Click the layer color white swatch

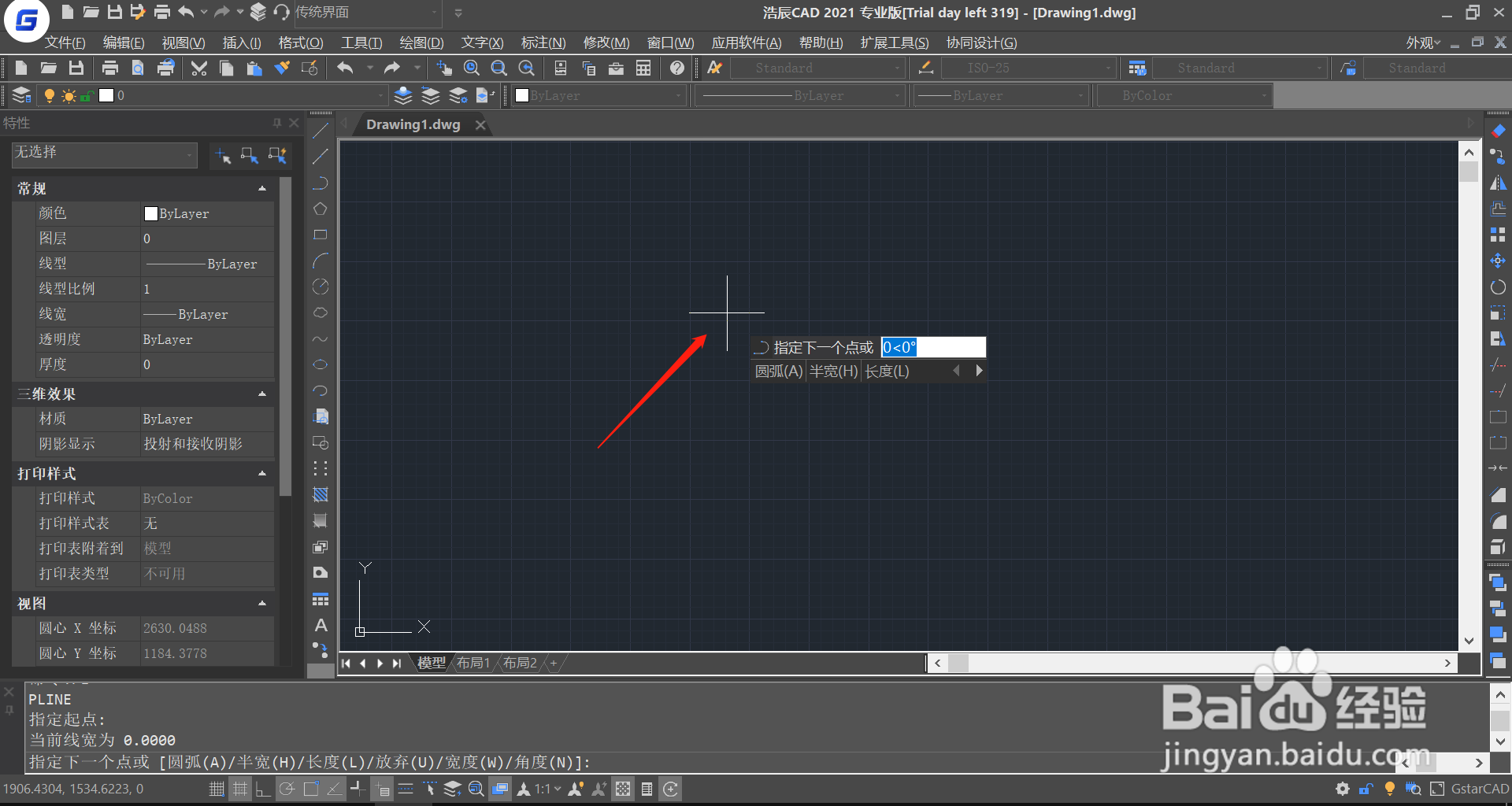106,96
